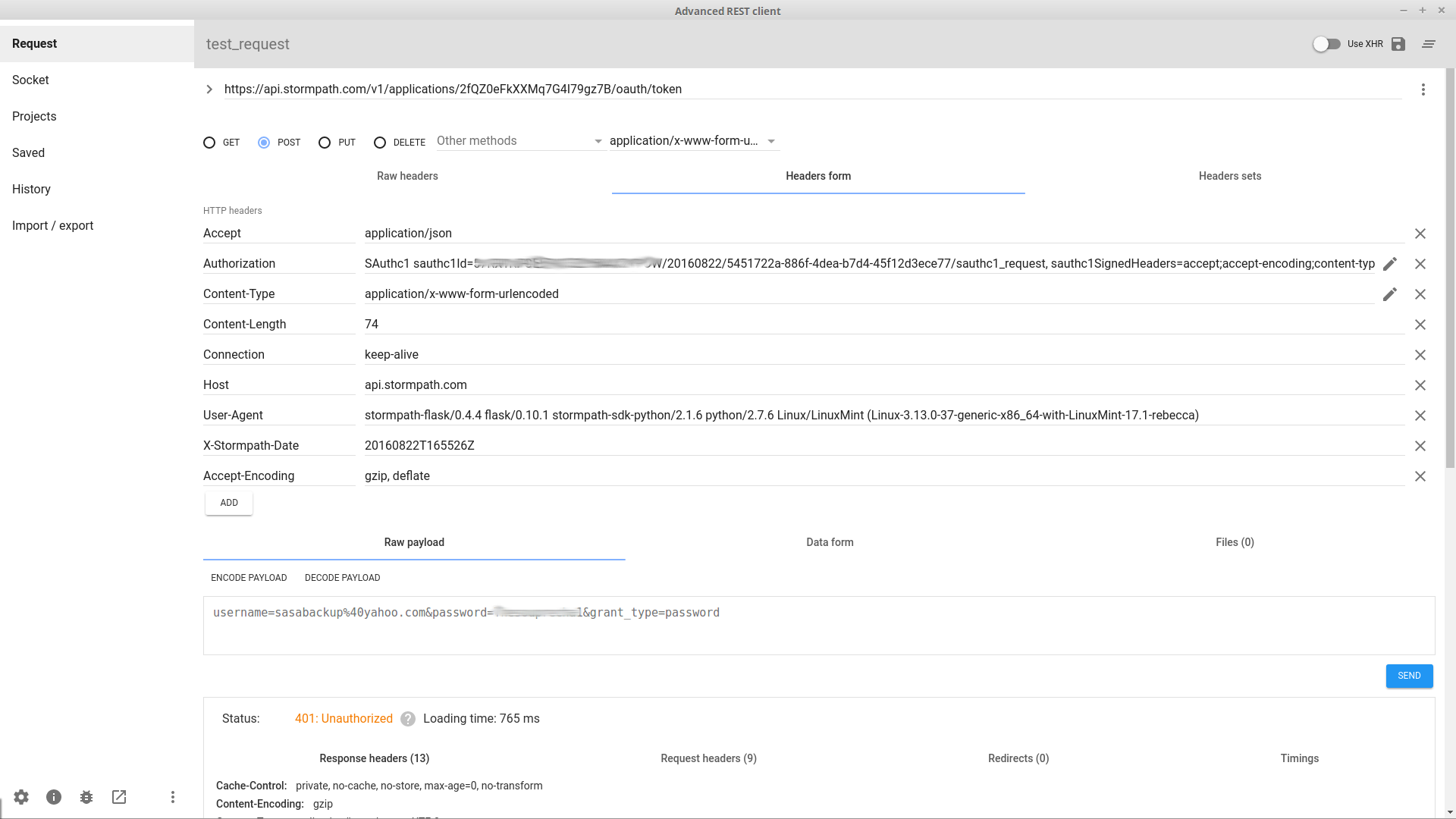Screen dimensions: 1456x819
Task: Select the PUT method radio button
Action: tap(325, 143)
